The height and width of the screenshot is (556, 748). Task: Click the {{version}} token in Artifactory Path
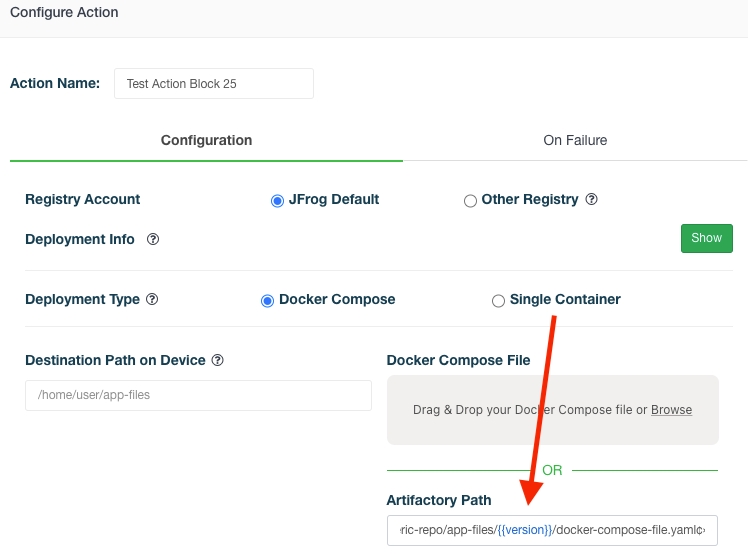click(x=524, y=530)
